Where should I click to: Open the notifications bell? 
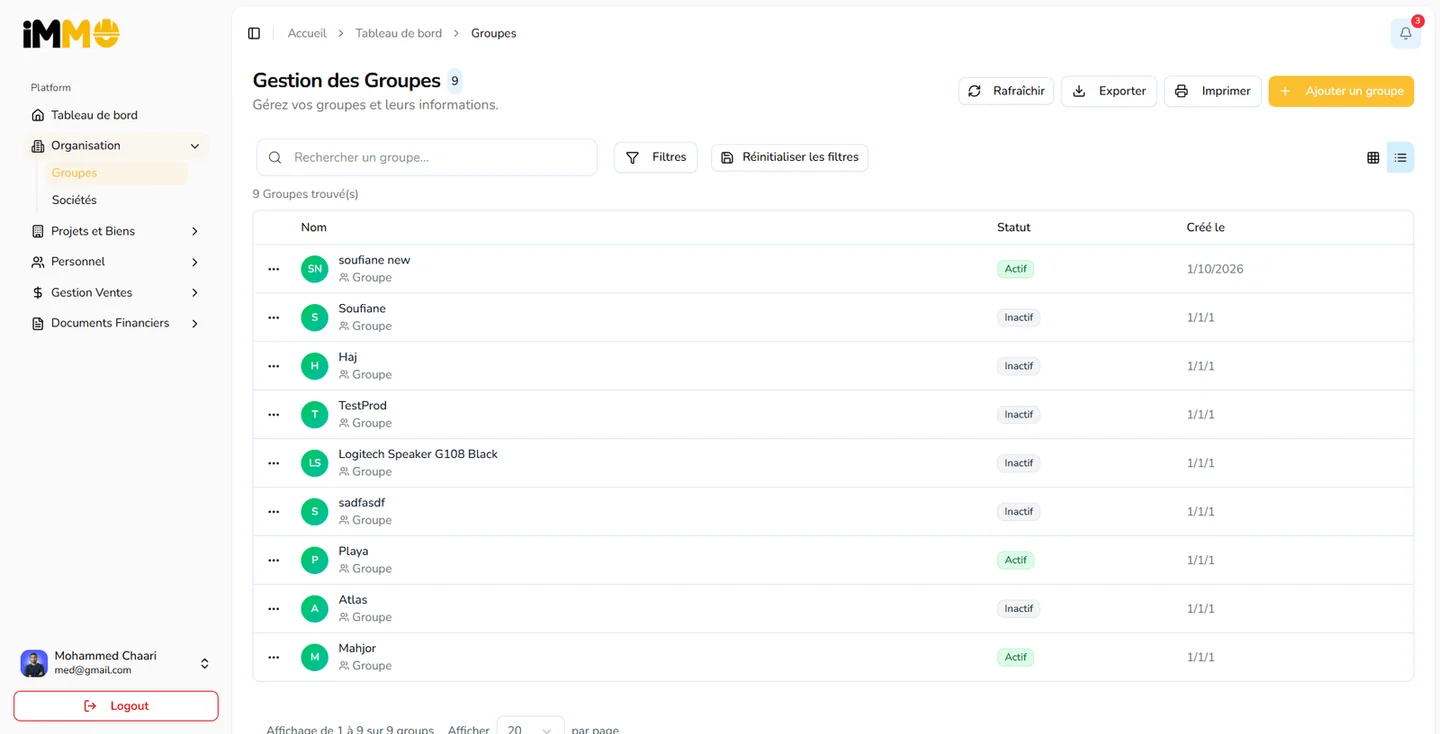pyautogui.click(x=1406, y=33)
